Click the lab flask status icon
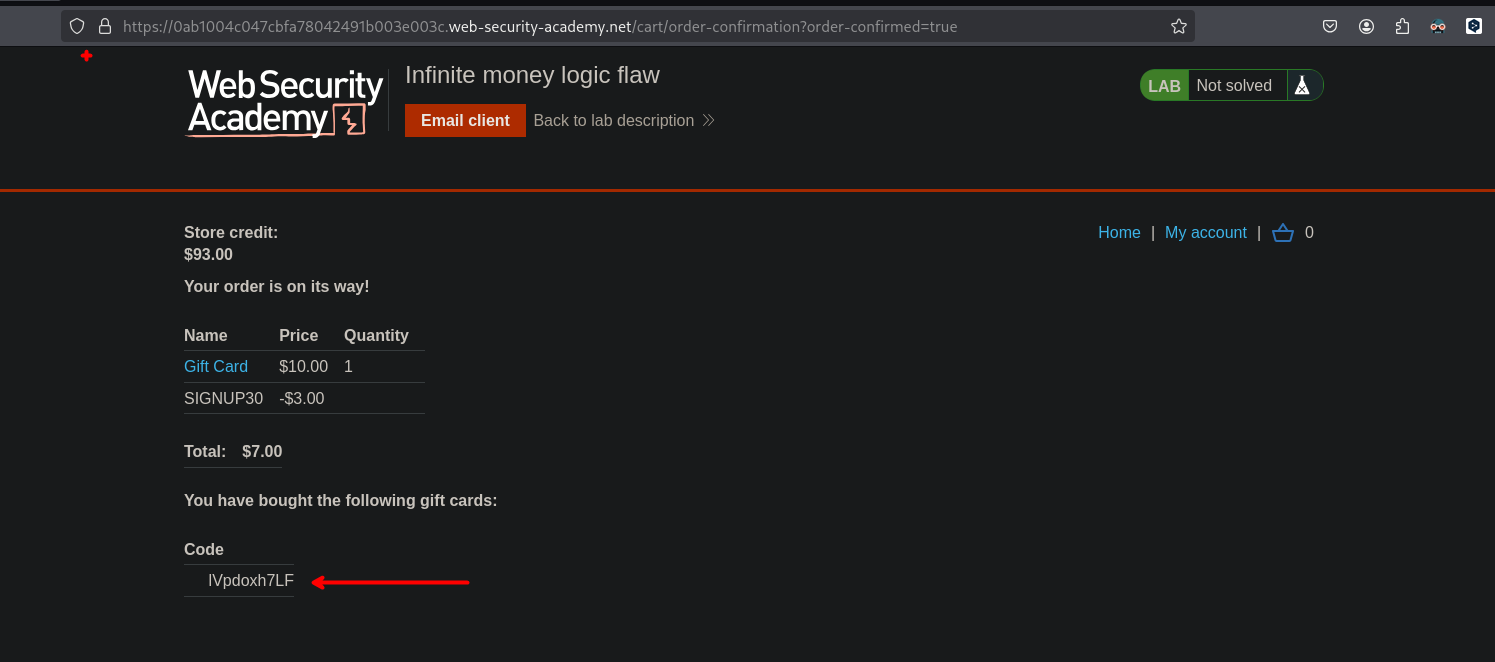 (1301, 86)
